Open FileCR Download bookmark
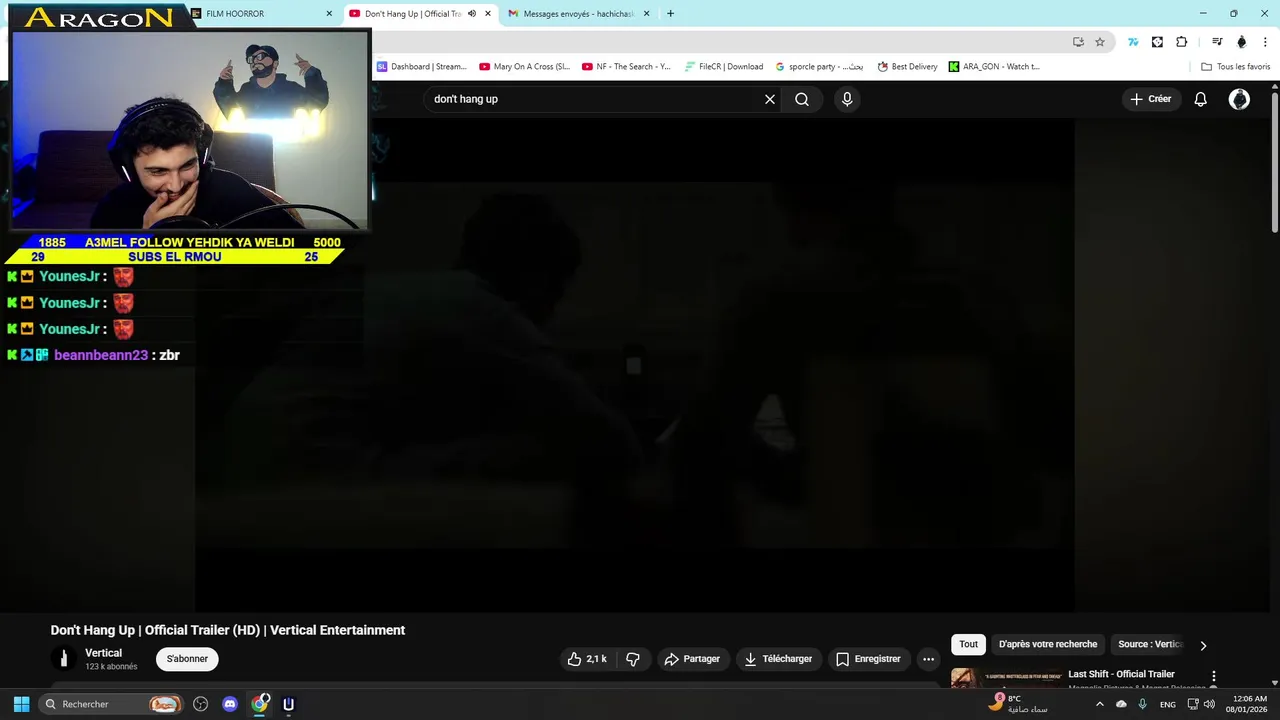Viewport: 1280px width, 720px height. [724, 67]
